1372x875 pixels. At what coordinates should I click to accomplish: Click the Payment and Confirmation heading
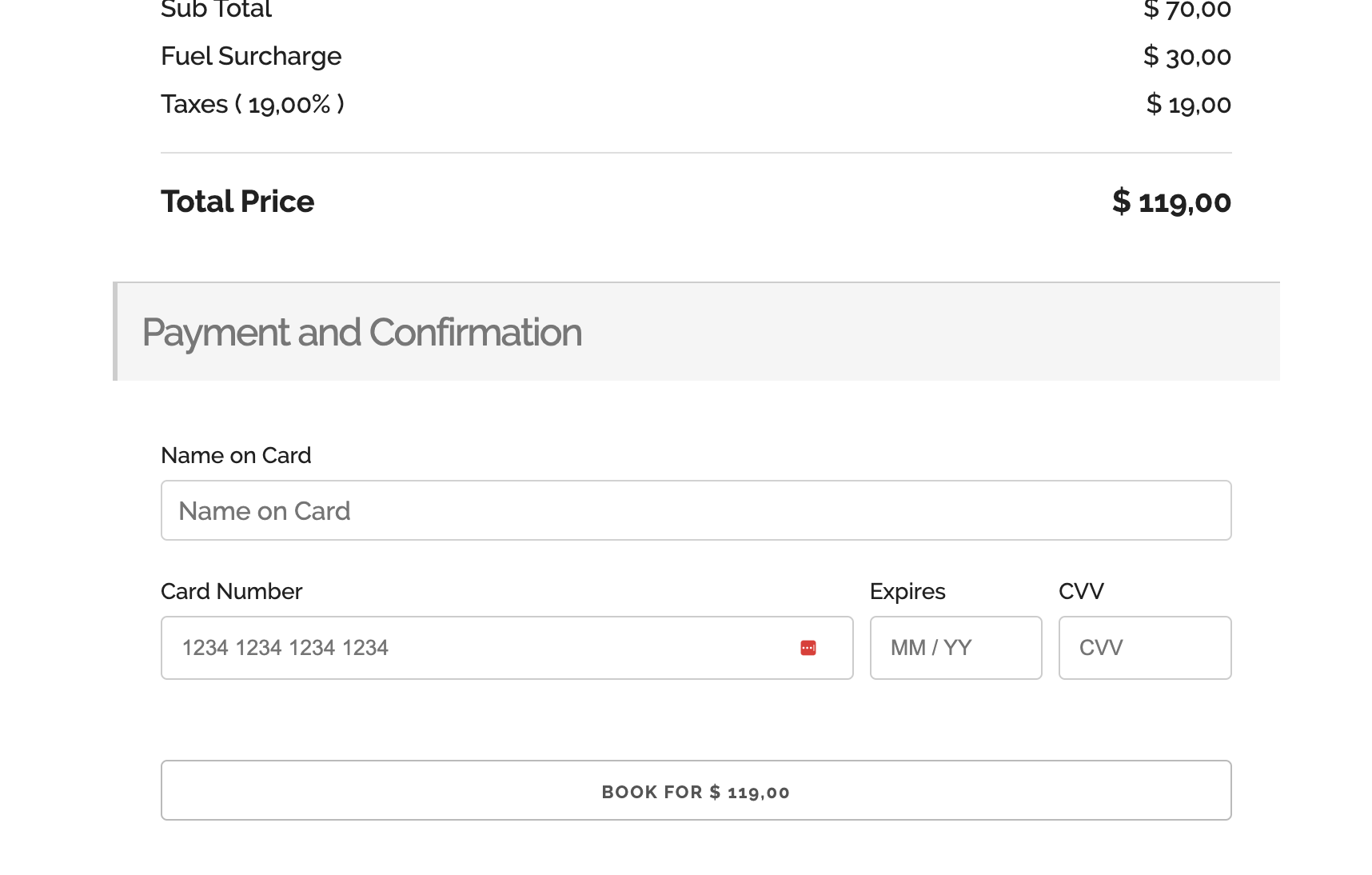tap(361, 333)
